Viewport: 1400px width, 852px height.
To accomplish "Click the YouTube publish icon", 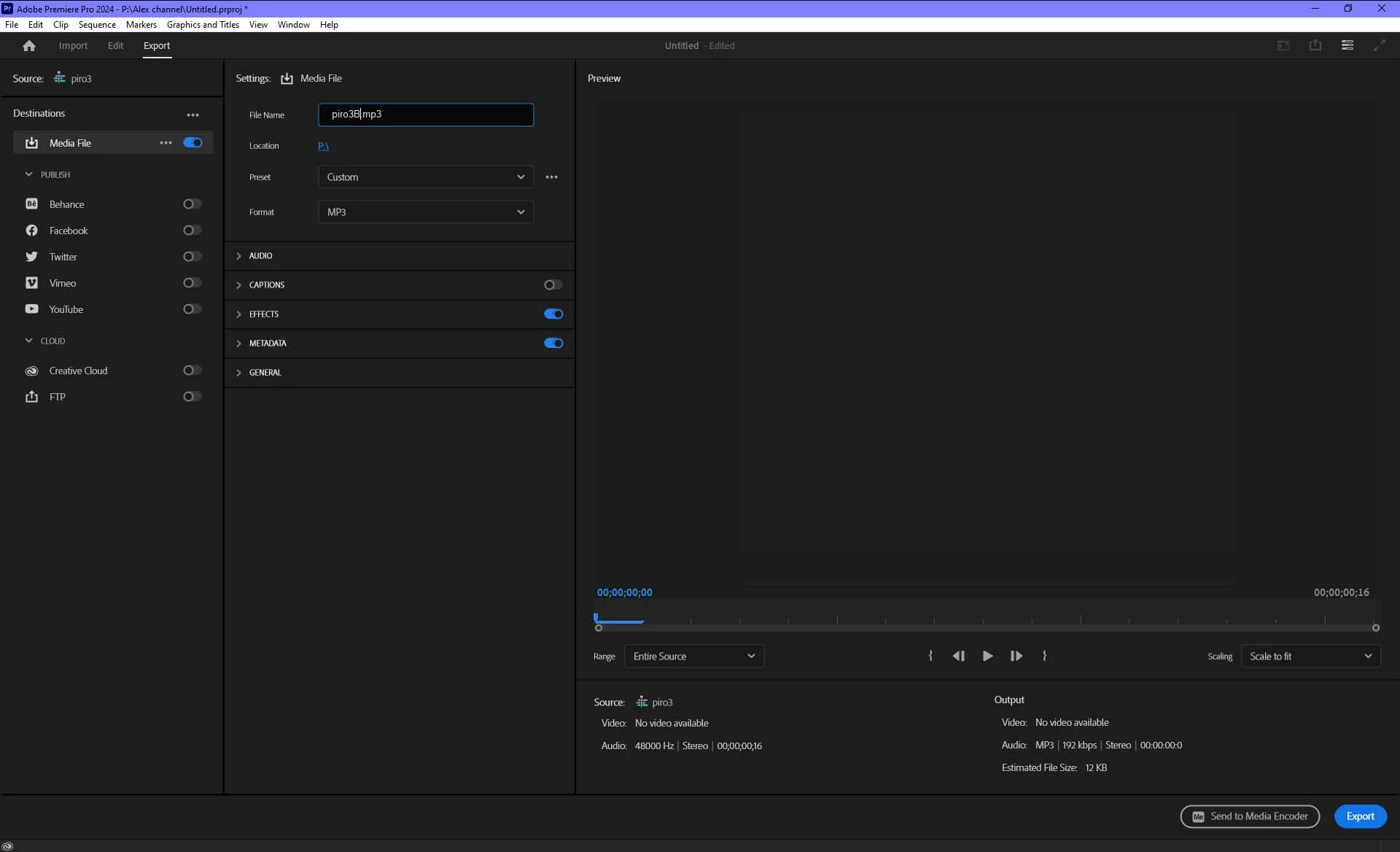I will [x=31, y=309].
